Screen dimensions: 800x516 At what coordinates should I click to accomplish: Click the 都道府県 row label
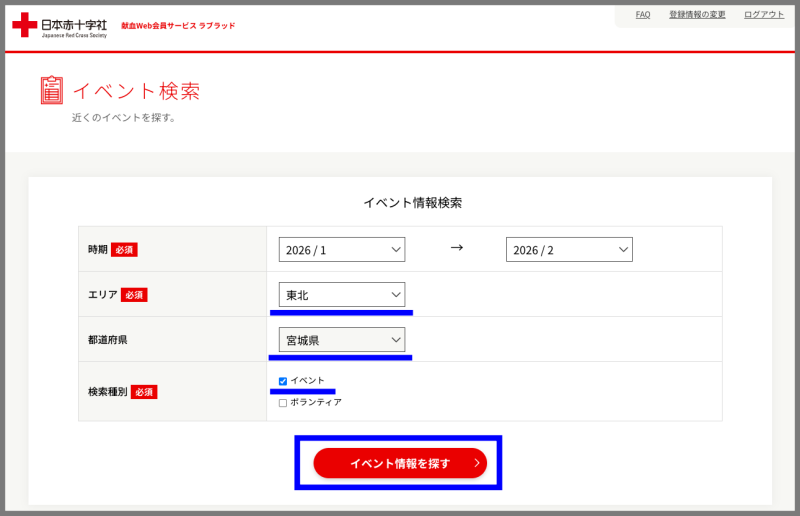[108, 340]
